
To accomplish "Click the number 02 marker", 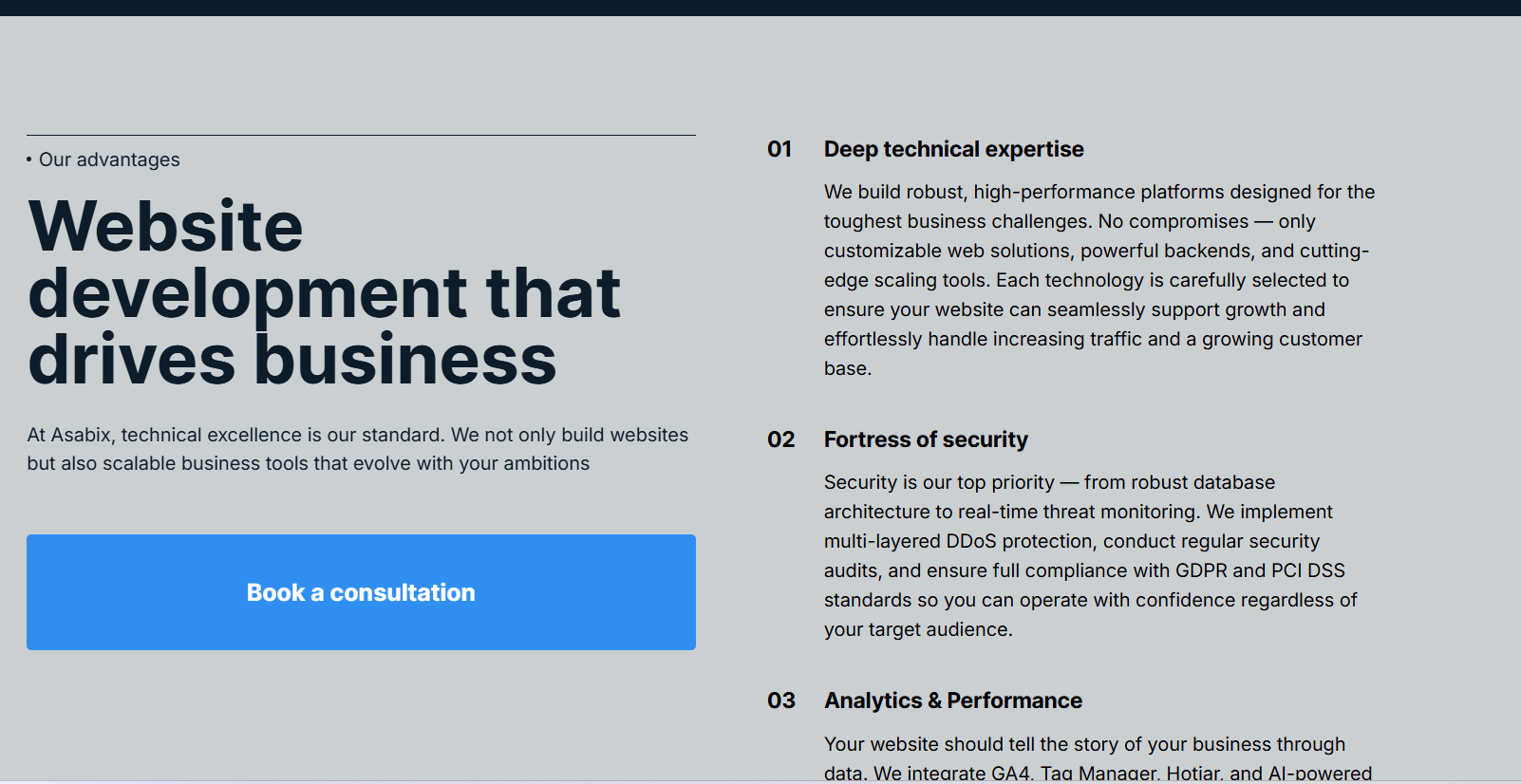I will click(780, 439).
